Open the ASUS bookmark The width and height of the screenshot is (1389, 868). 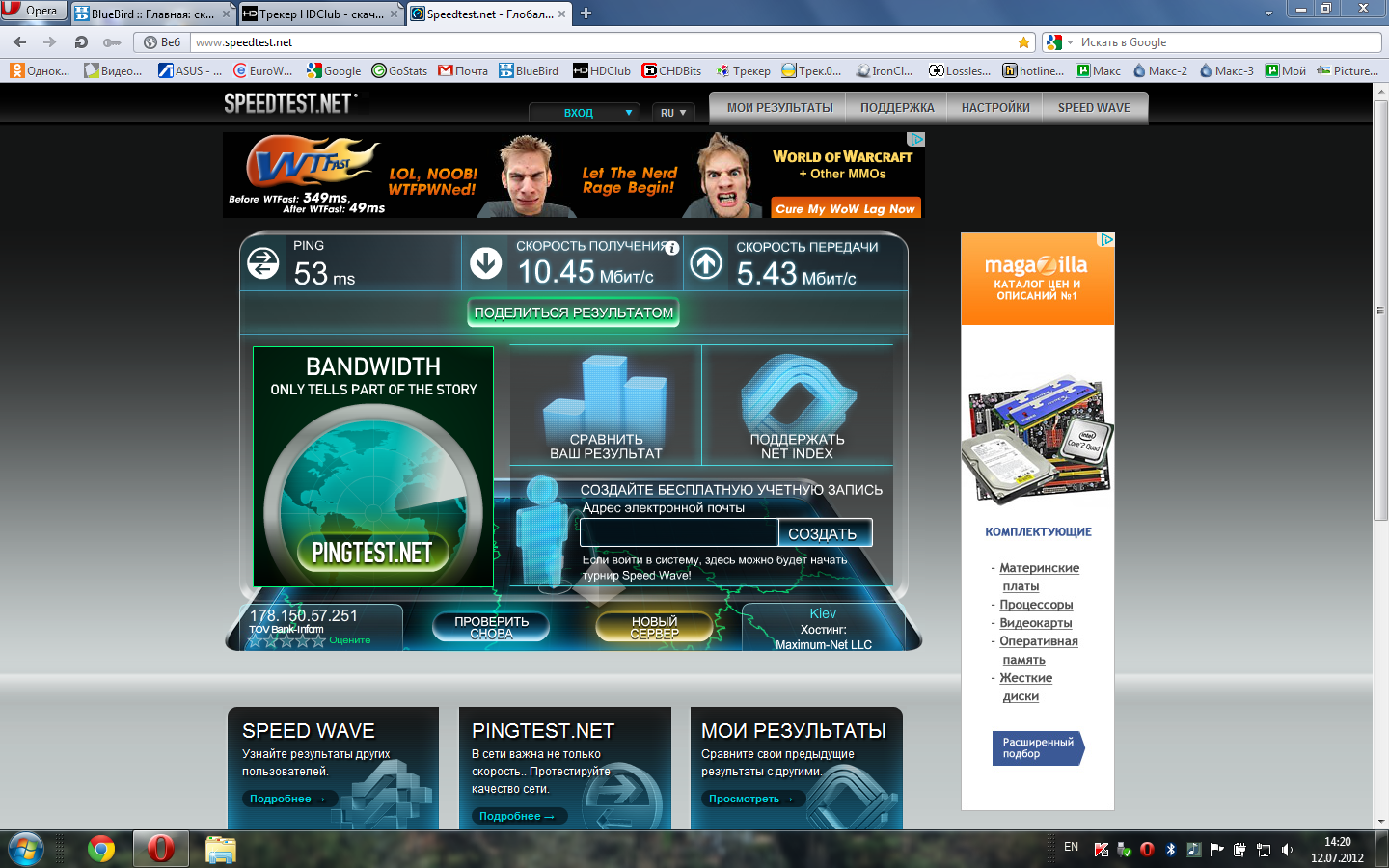pos(190,70)
